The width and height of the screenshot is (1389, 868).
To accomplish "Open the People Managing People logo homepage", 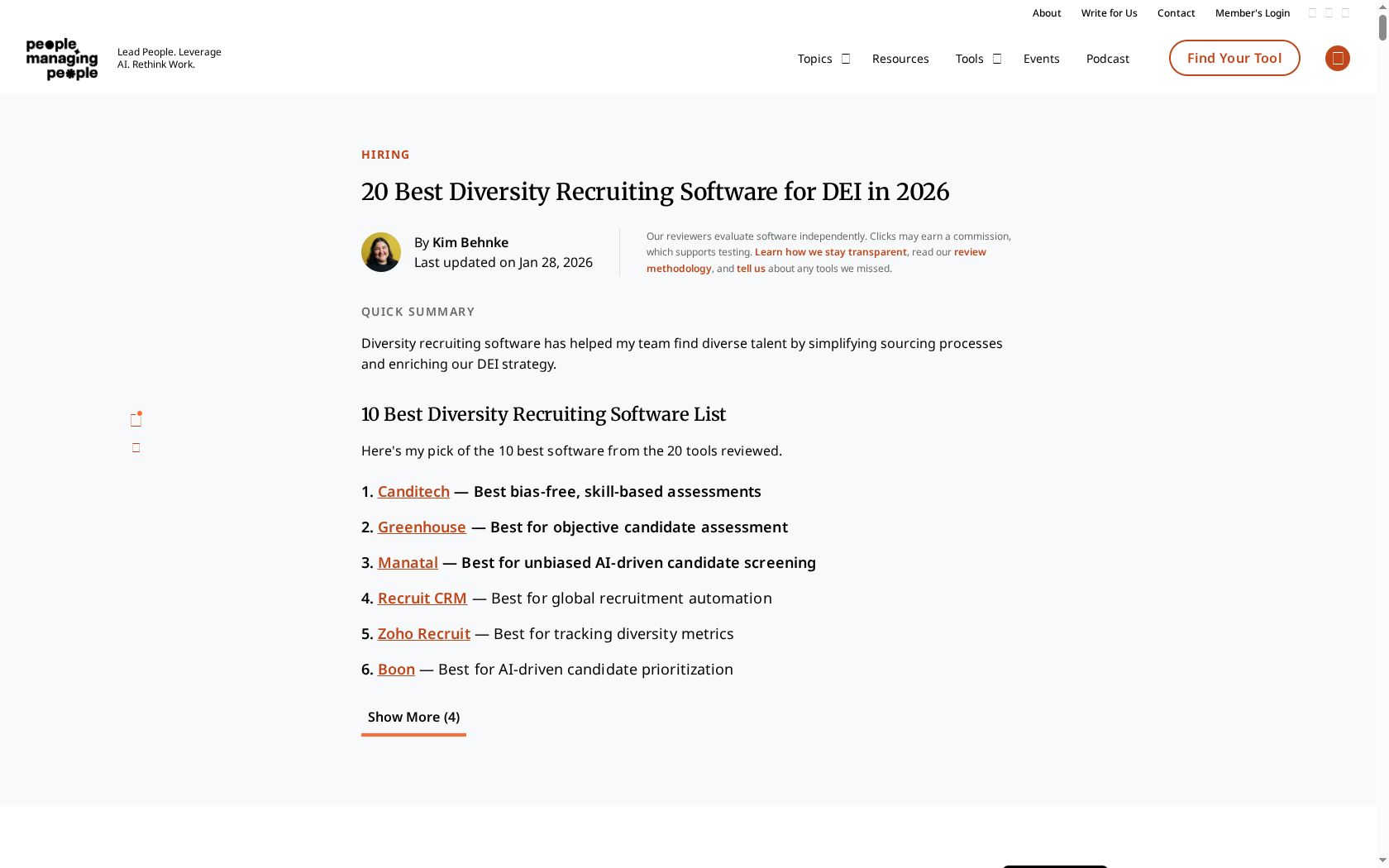I will point(62,59).
